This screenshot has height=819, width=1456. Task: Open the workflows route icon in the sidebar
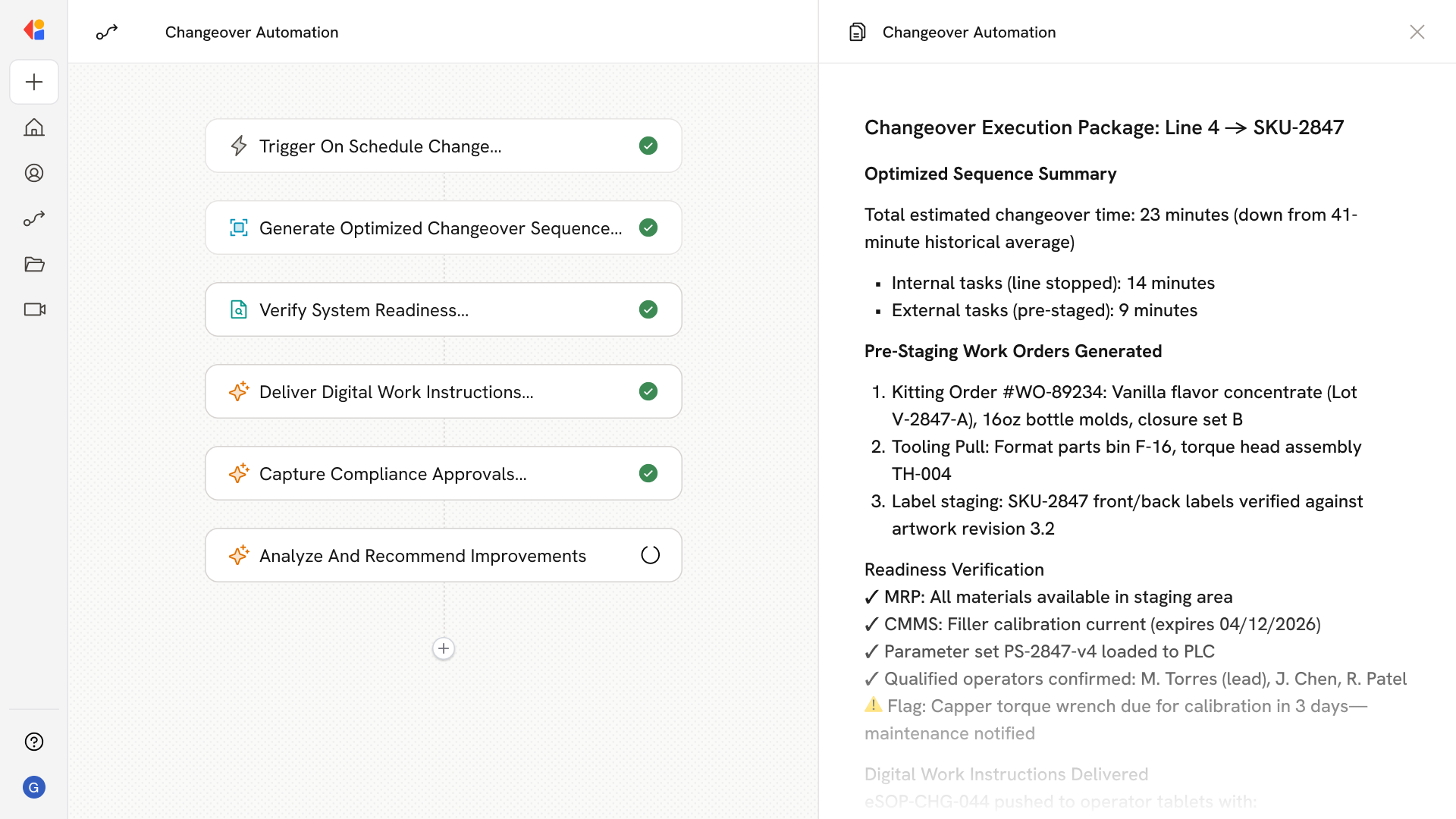click(x=34, y=218)
